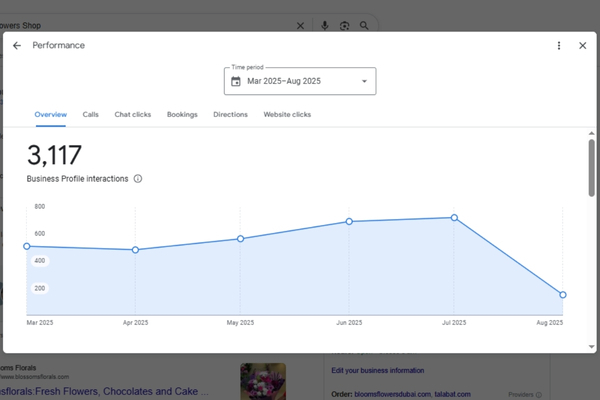The width and height of the screenshot is (600, 400).
Task: Expand the Time period dropdown arrow
Action: pos(364,82)
